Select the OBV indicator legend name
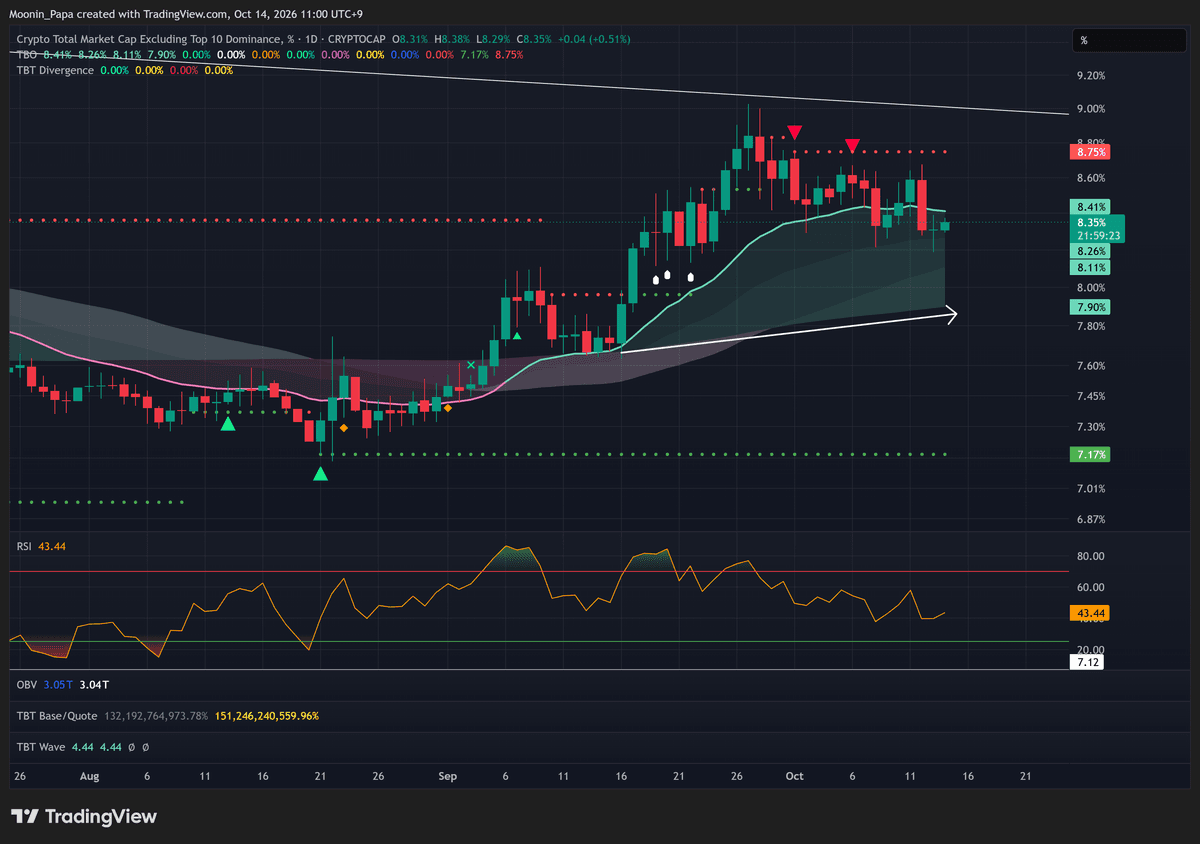 [x=28, y=685]
